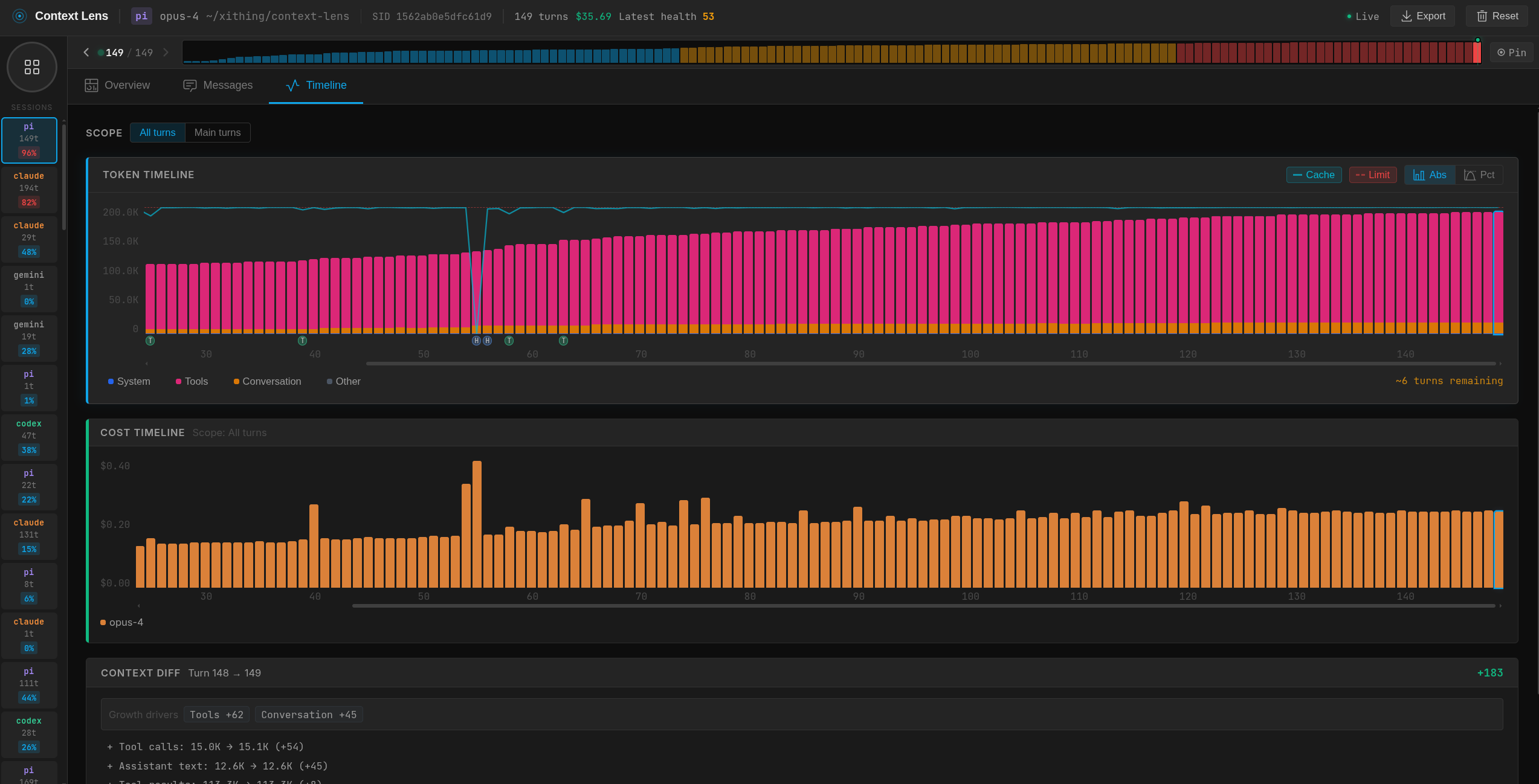Click the first H marker near turn 55

476,341
